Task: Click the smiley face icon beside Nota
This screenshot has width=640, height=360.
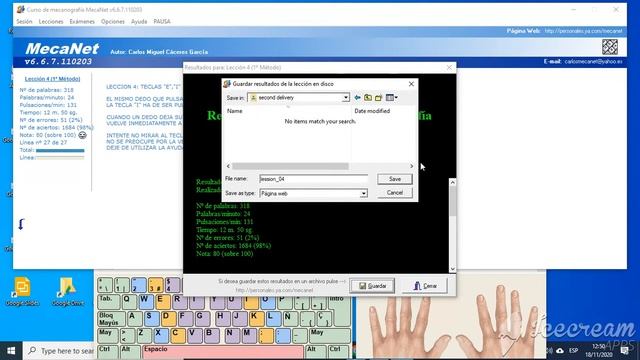Action: pos(82,135)
